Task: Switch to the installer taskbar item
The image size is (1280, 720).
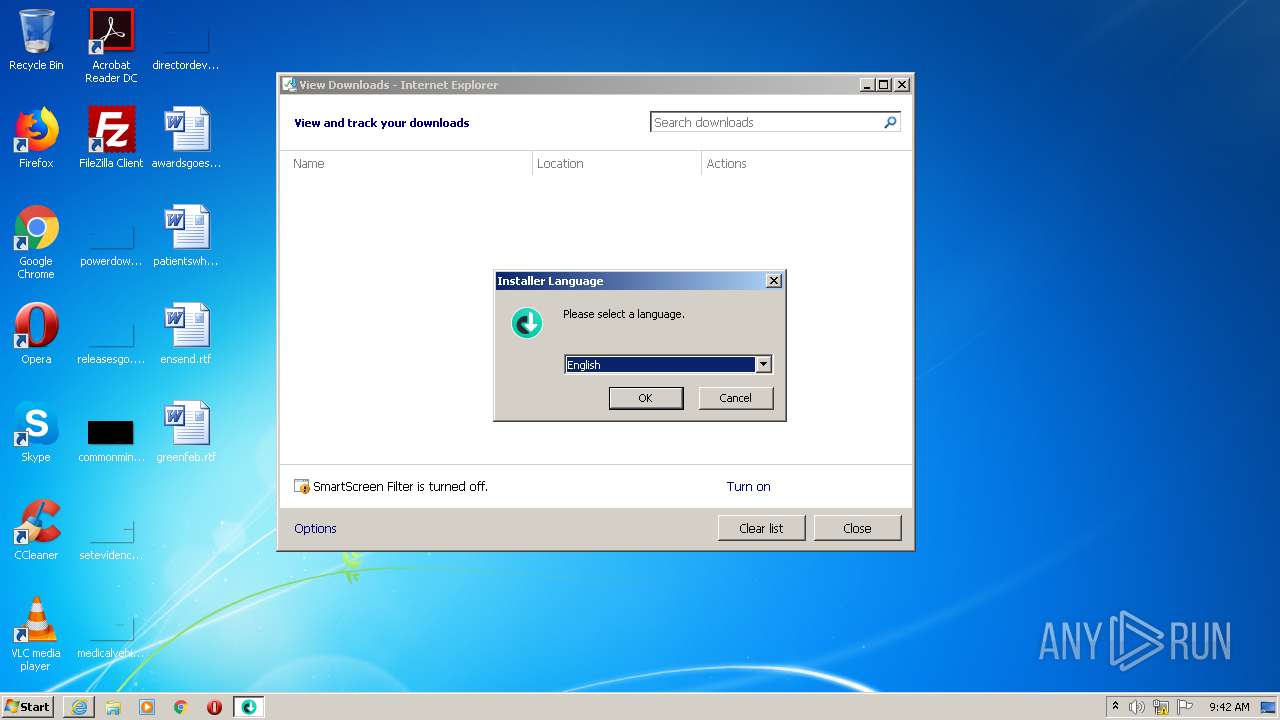Action: [x=249, y=707]
